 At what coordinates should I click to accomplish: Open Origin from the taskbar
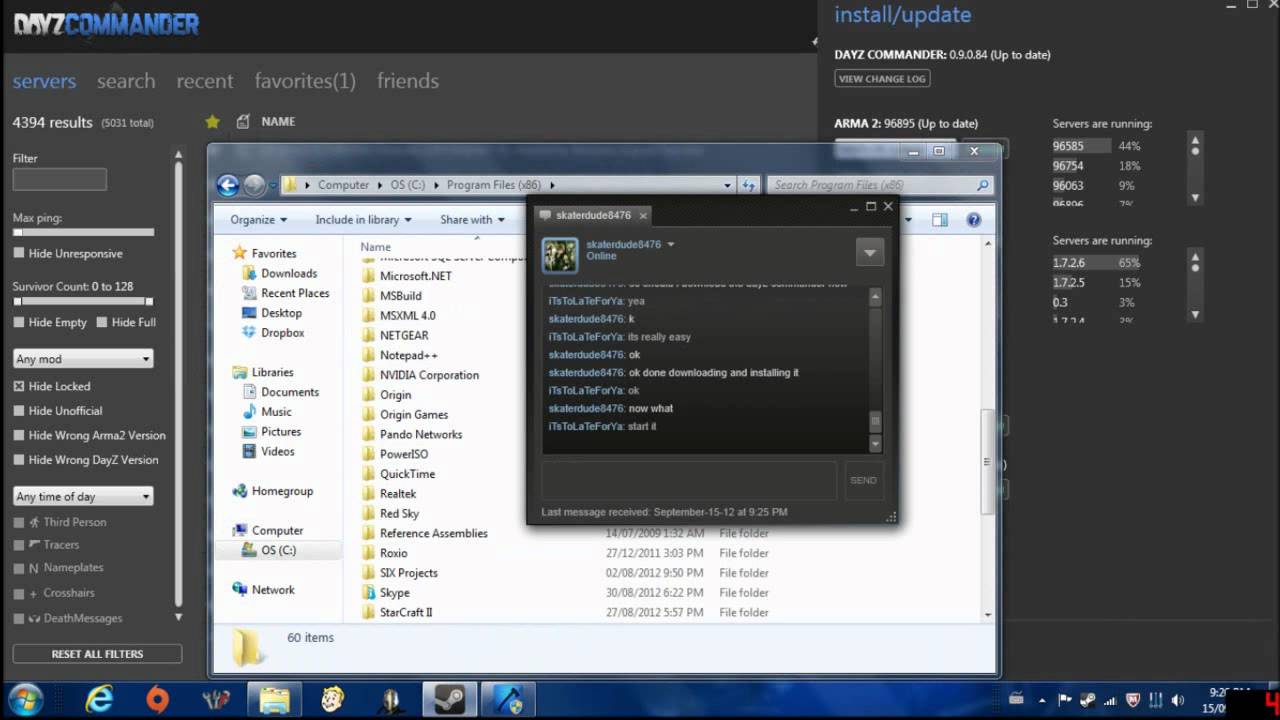click(158, 700)
